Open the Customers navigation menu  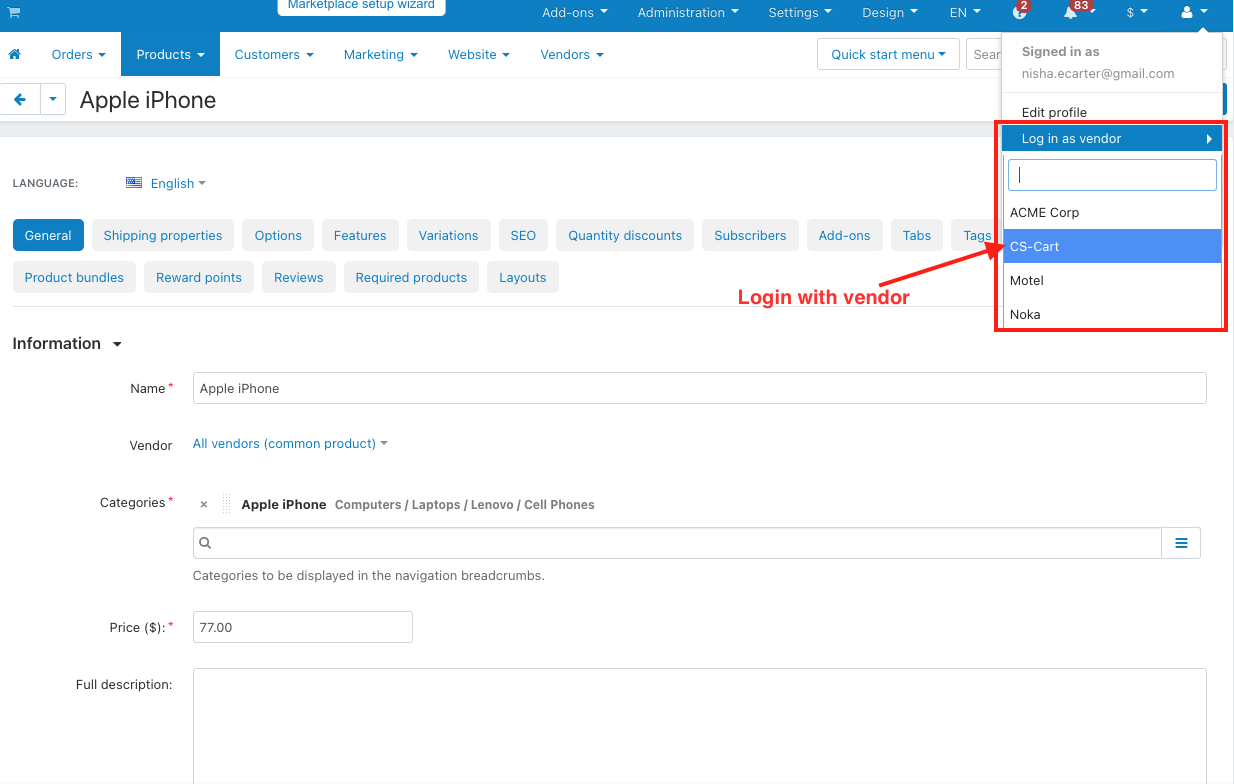coord(274,54)
